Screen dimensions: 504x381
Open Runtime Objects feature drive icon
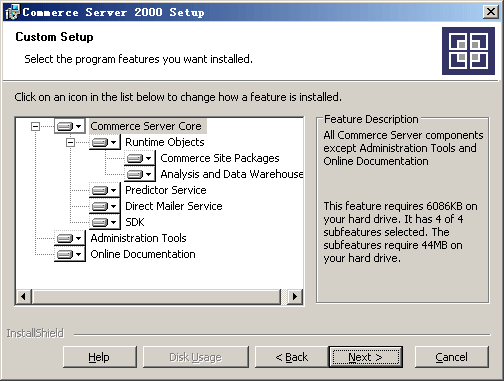pyautogui.click(x=105, y=142)
